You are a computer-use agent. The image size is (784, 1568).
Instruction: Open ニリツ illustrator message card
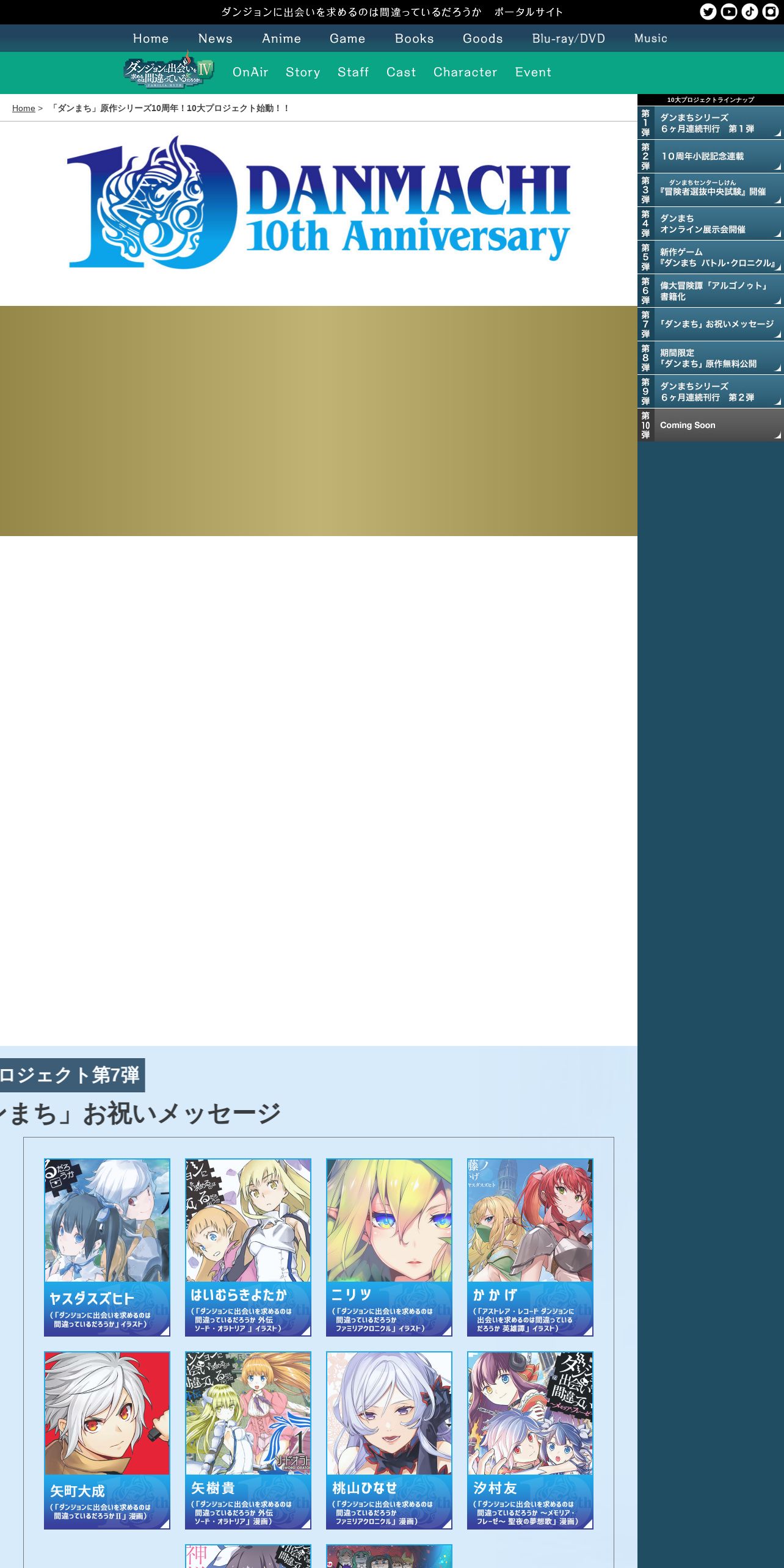(x=389, y=1247)
